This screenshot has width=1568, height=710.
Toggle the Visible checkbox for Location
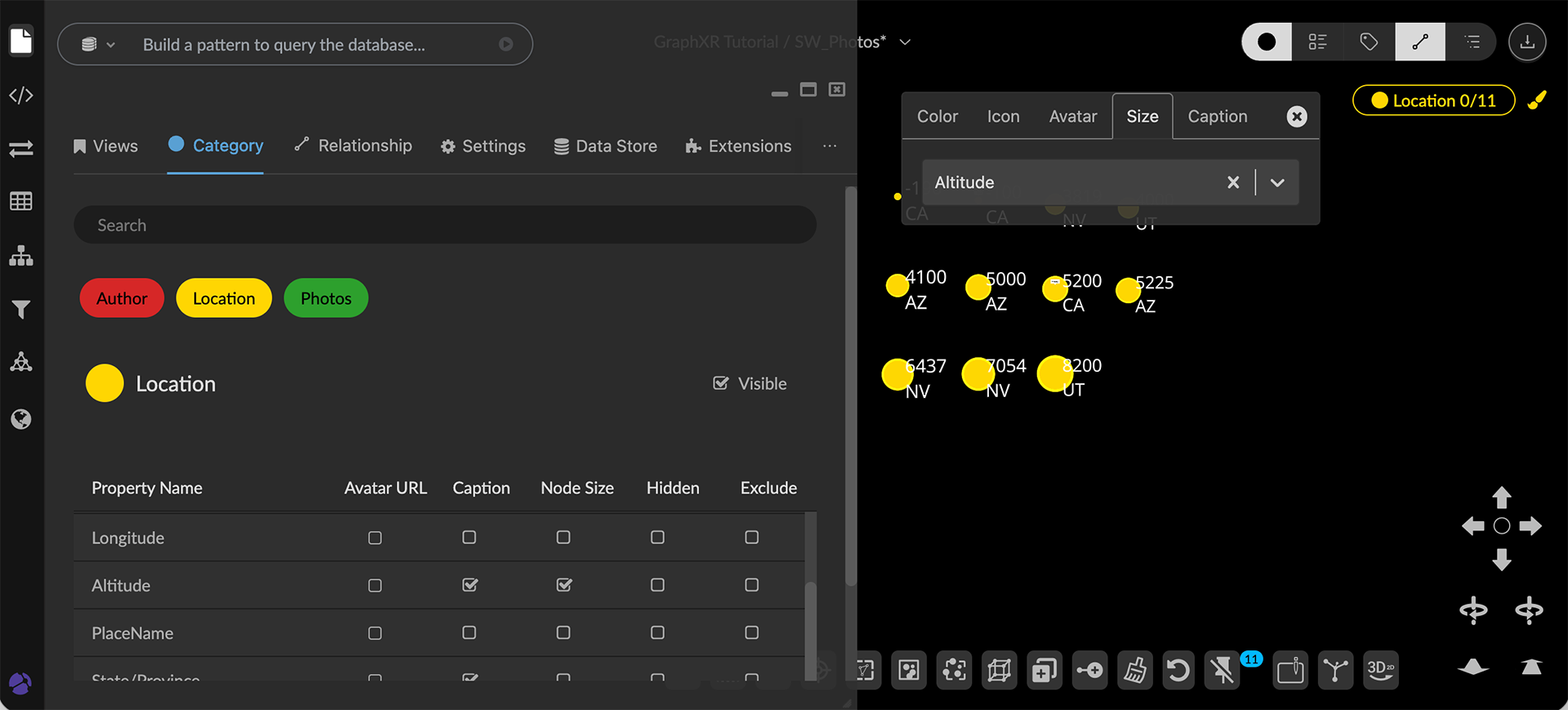[x=720, y=383]
